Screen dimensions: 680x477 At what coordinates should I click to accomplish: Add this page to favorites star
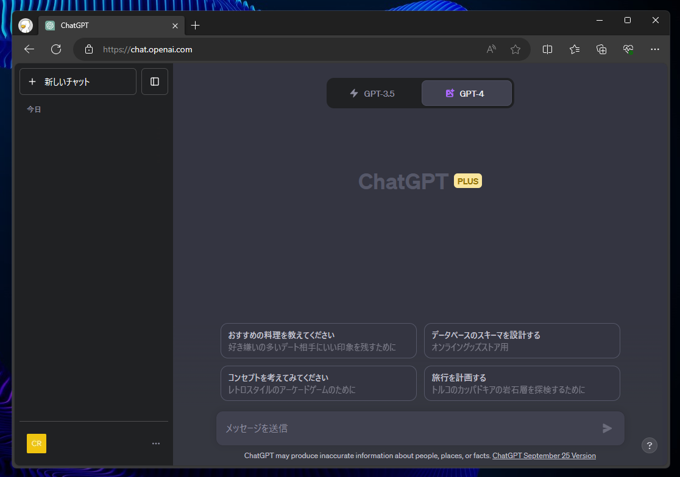(515, 49)
